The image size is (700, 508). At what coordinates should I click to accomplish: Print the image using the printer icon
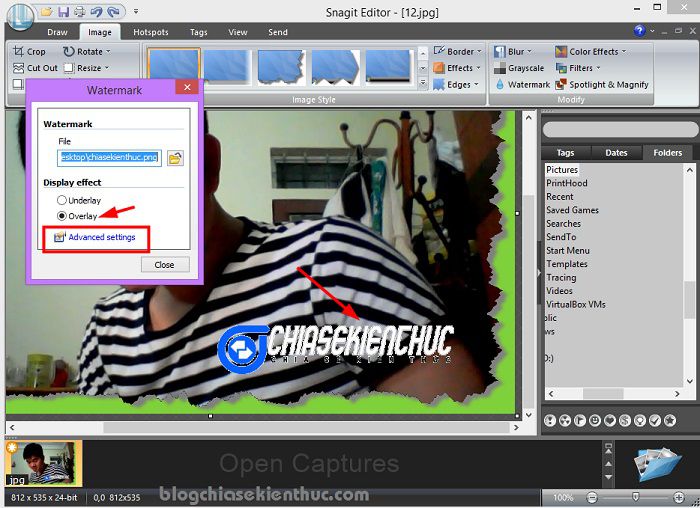coord(79,12)
